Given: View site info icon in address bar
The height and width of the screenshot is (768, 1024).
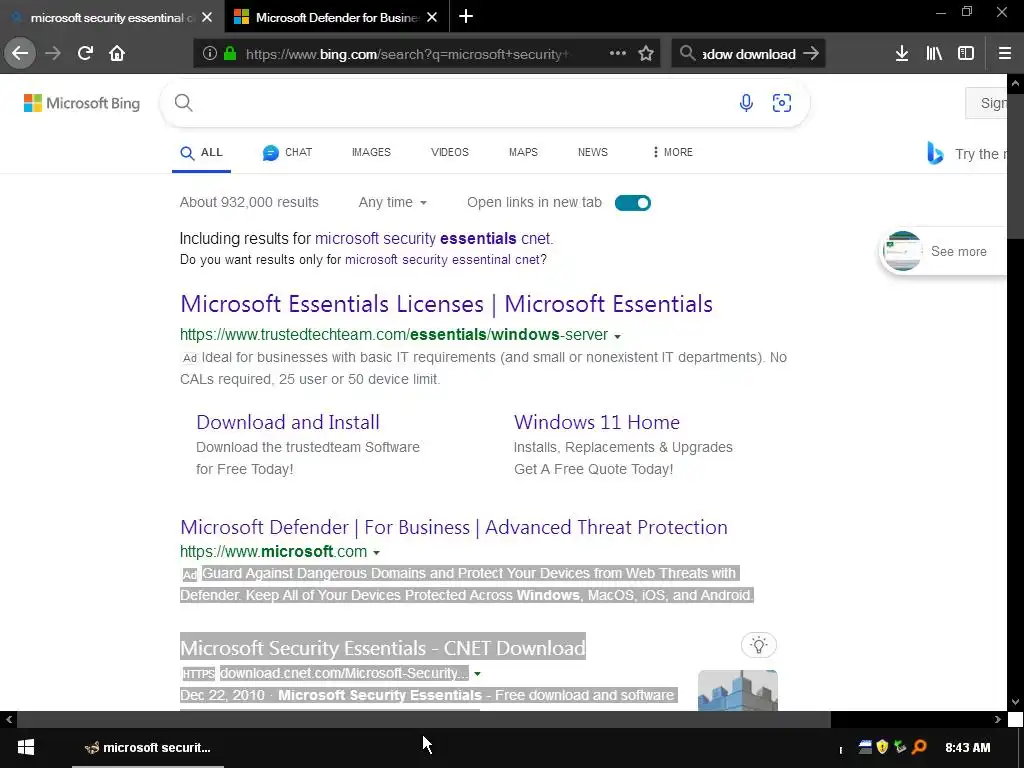Looking at the screenshot, I should click(209, 53).
